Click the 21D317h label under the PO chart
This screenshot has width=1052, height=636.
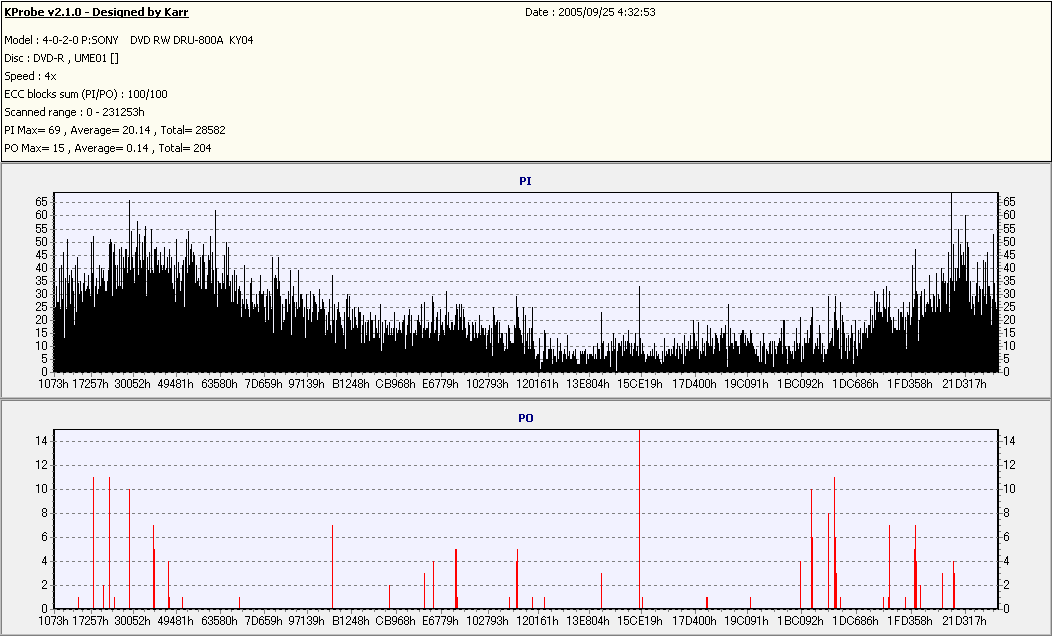[x=964, y=621]
